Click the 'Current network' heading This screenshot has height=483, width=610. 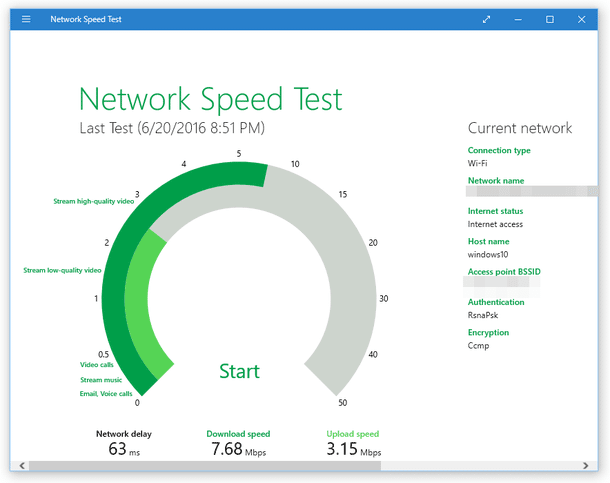tap(520, 128)
